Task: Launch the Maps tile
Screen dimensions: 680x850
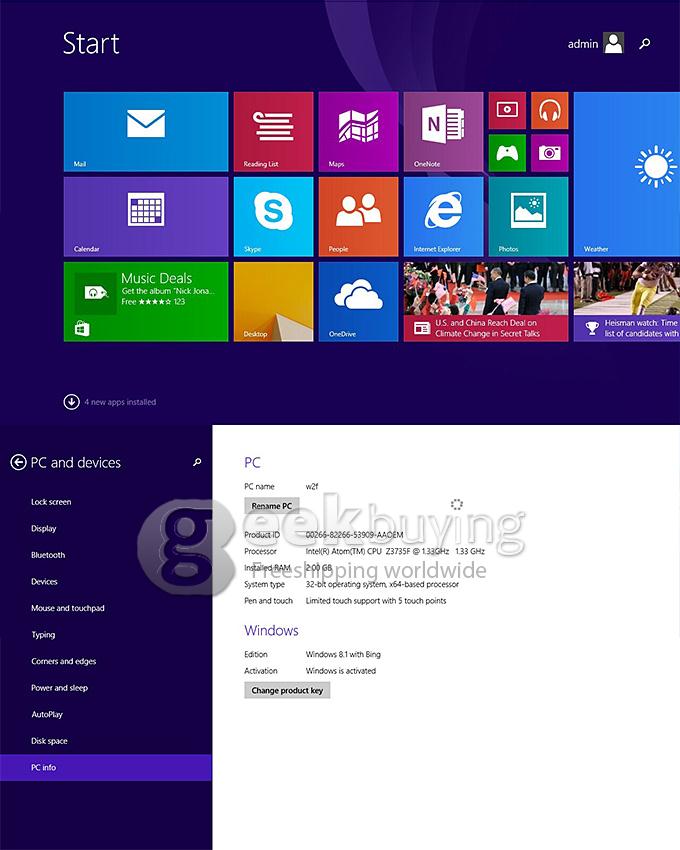Action: tap(358, 132)
